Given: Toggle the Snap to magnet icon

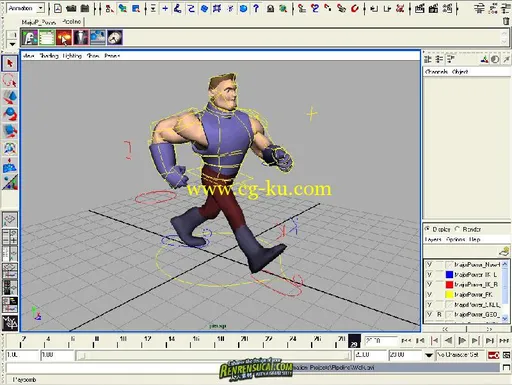Looking at the screenshot, I should [x=355, y=8].
